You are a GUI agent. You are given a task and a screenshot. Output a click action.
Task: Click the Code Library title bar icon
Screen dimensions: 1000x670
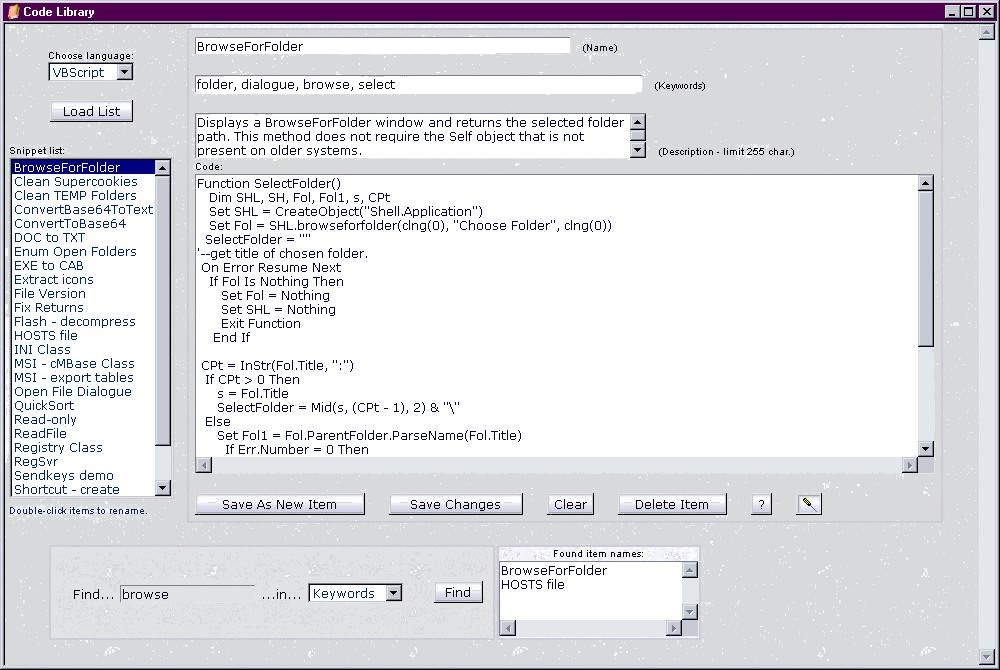(x=13, y=11)
